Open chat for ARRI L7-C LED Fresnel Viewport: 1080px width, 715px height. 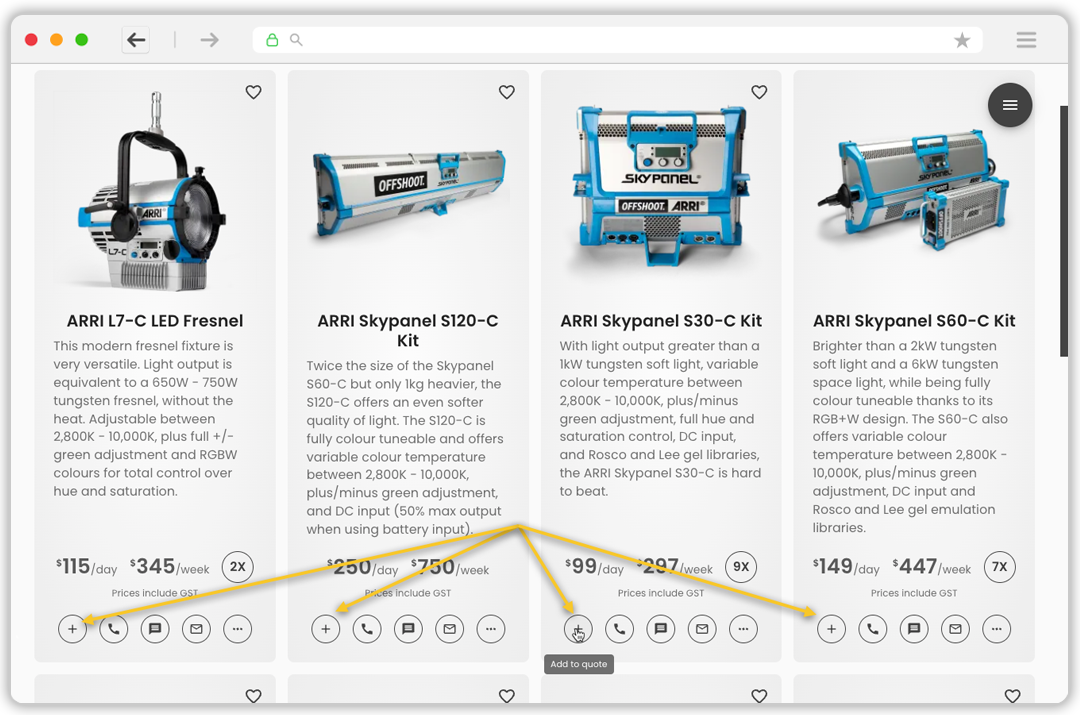155,629
